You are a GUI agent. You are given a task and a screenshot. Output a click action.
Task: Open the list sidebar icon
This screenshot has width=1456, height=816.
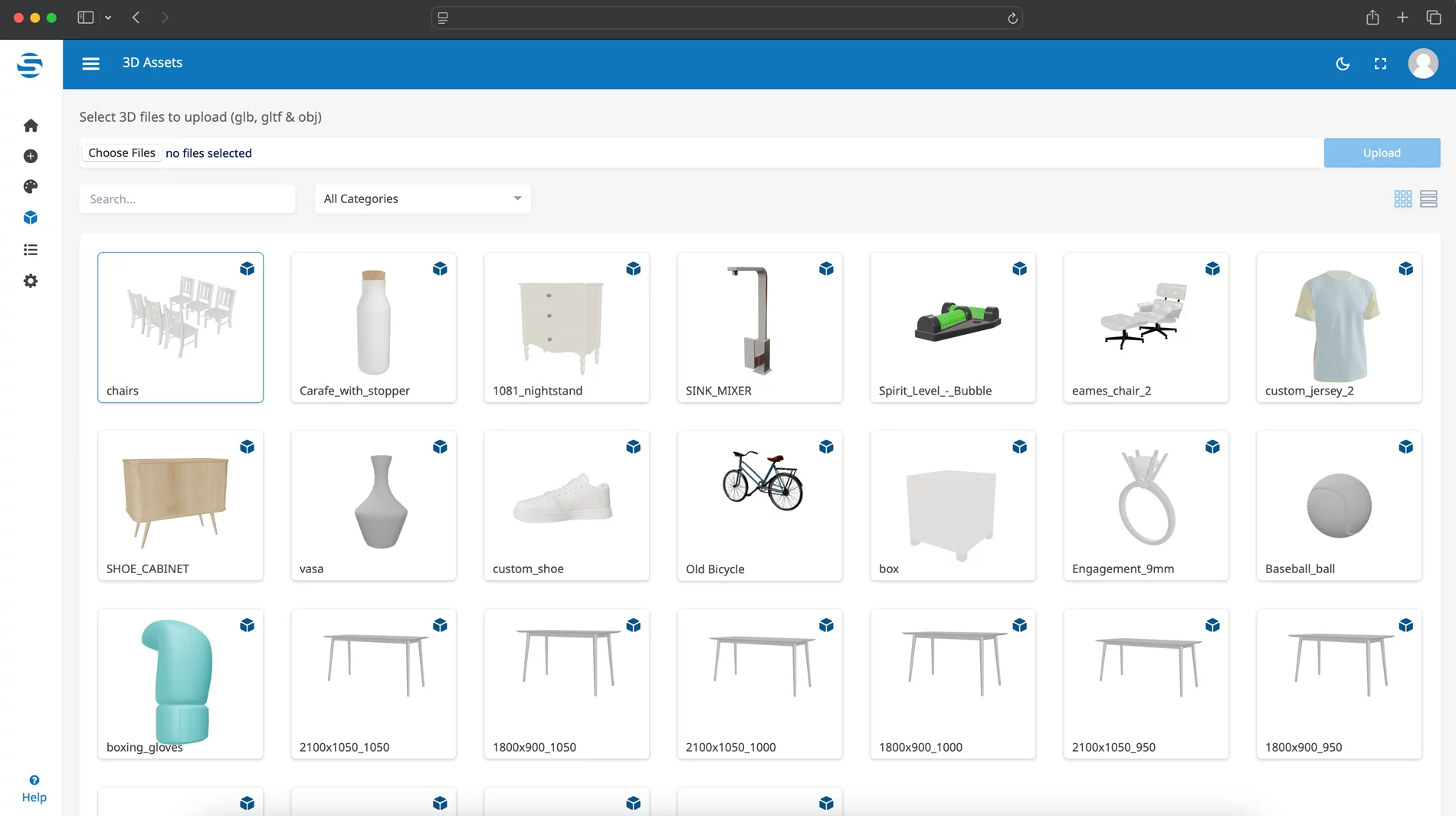(x=31, y=250)
